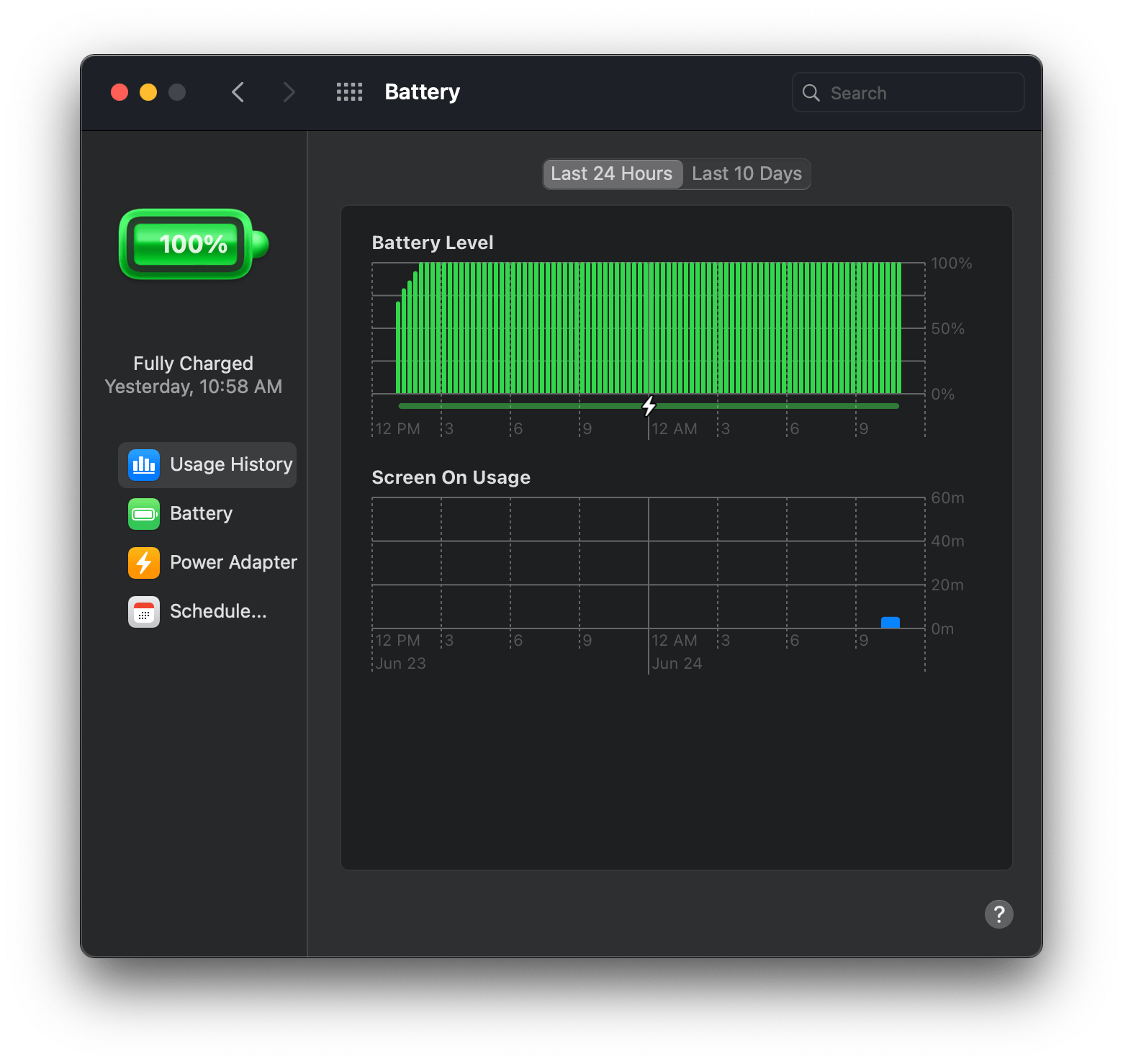The image size is (1123, 1064).
Task: Open the Show All grid icon
Action: point(350,92)
